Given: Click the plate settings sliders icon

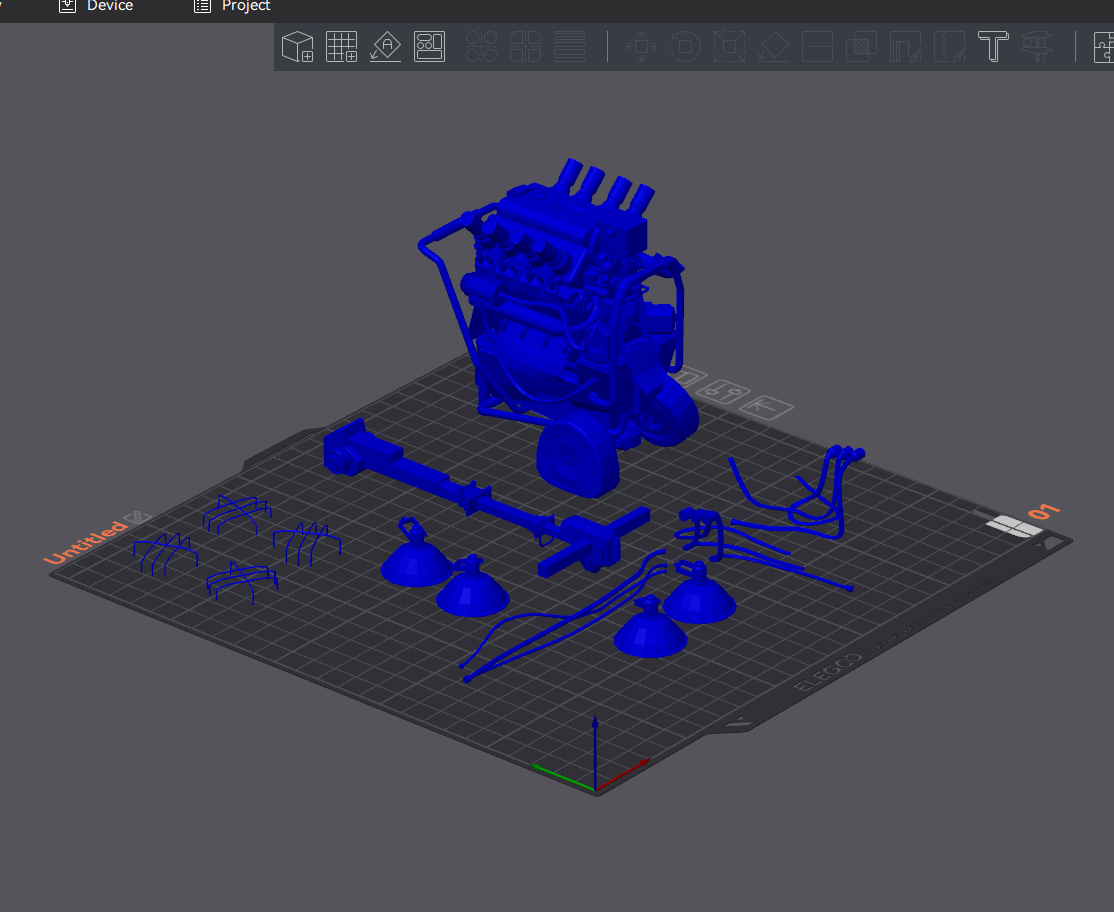Looking at the screenshot, I should pyautogui.click(x=724, y=391).
